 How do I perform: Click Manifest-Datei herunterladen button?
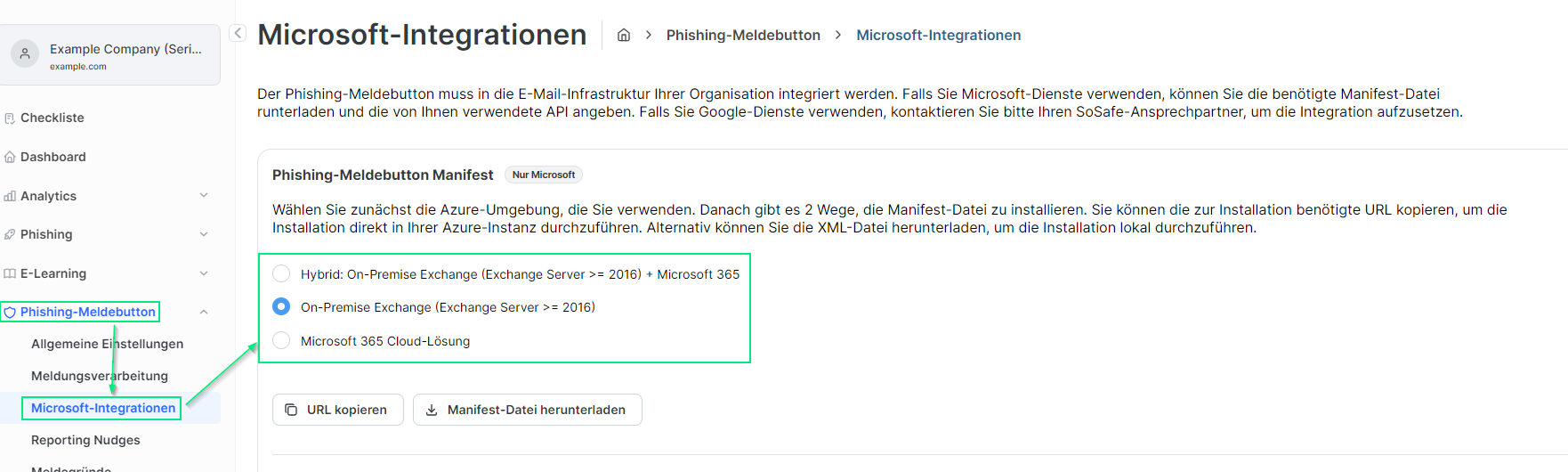[x=527, y=410]
